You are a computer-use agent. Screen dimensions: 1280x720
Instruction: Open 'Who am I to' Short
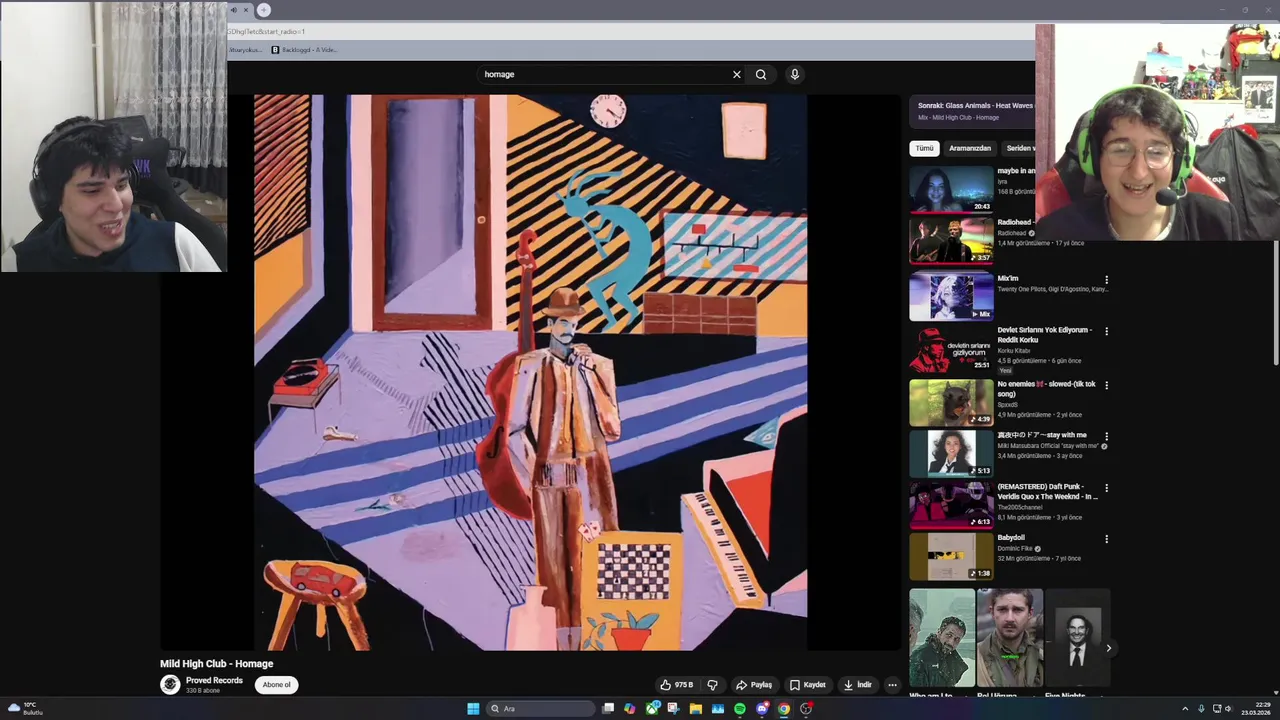942,640
